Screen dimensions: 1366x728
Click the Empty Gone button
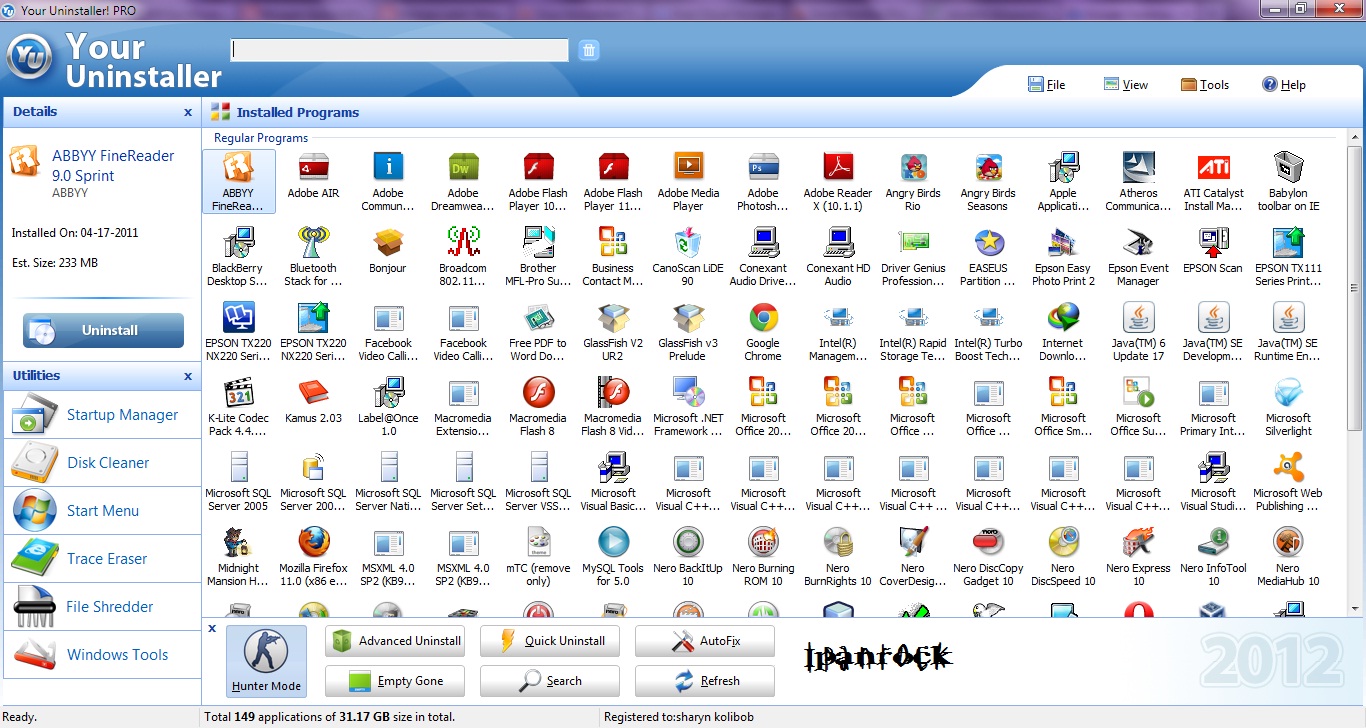pos(395,681)
